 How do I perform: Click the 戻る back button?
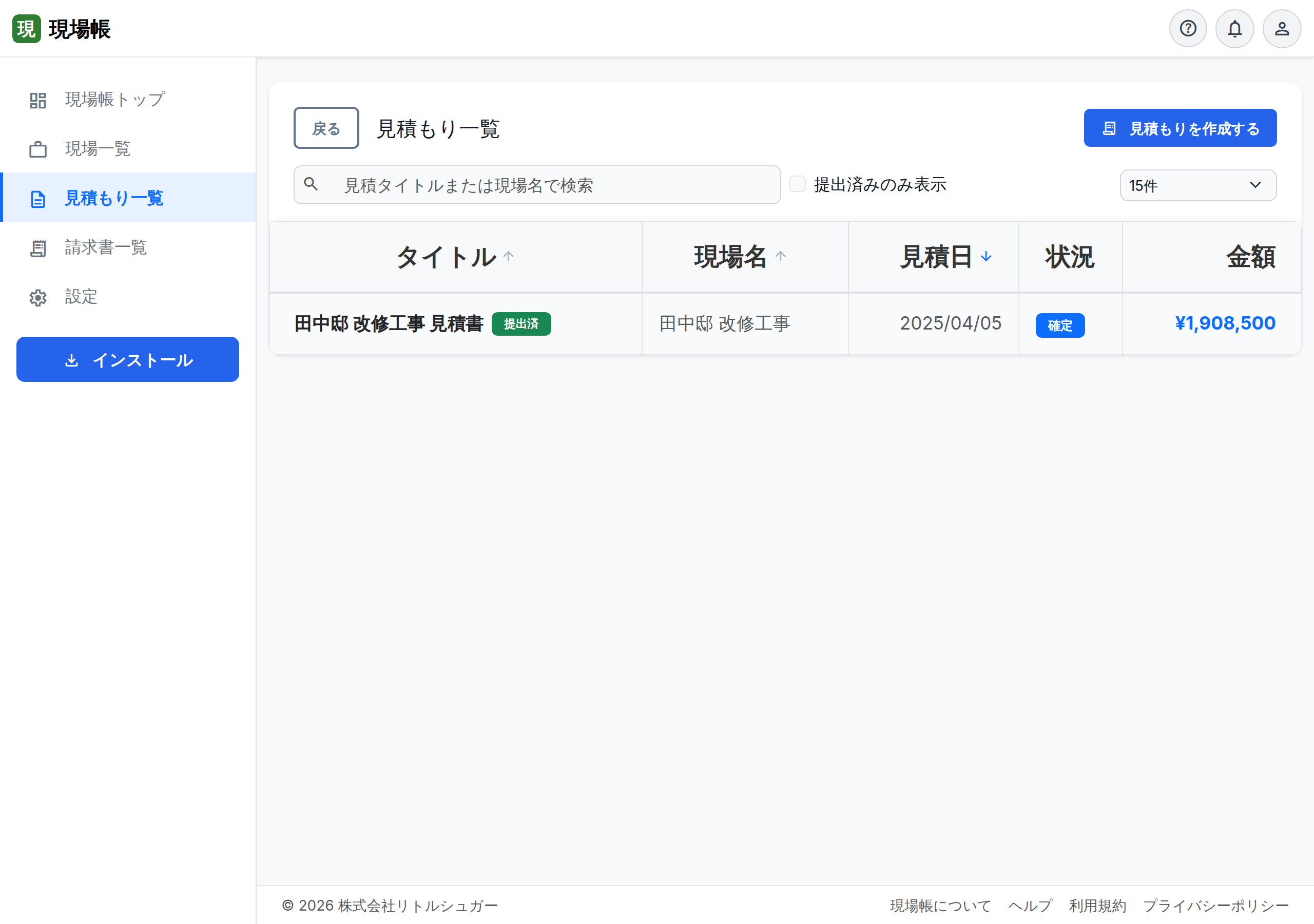tap(326, 128)
